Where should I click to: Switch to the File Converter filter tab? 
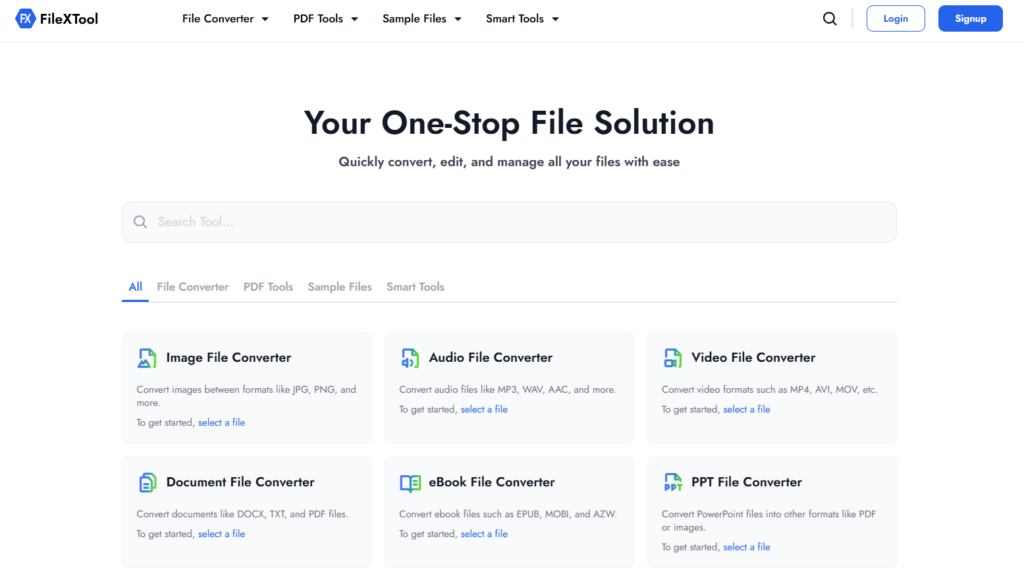pos(192,286)
